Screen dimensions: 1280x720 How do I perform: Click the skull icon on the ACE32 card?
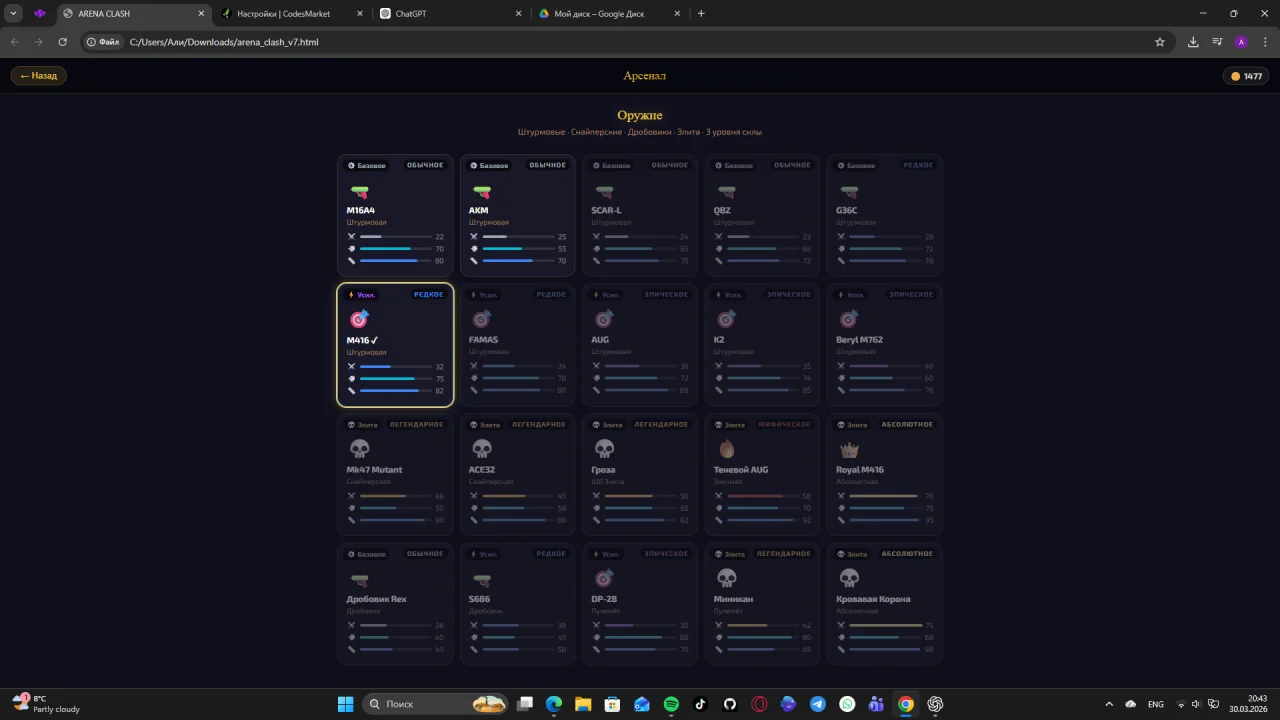(x=481, y=449)
